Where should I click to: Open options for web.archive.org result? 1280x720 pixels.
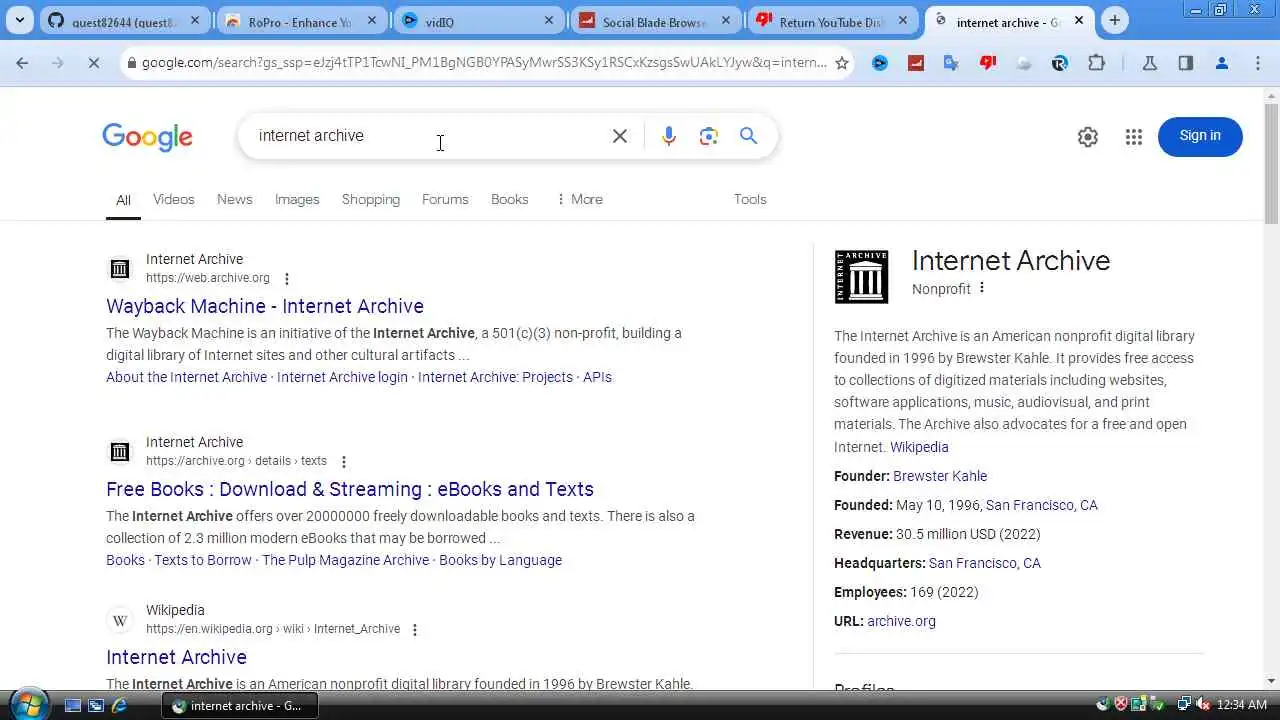(x=287, y=279)
